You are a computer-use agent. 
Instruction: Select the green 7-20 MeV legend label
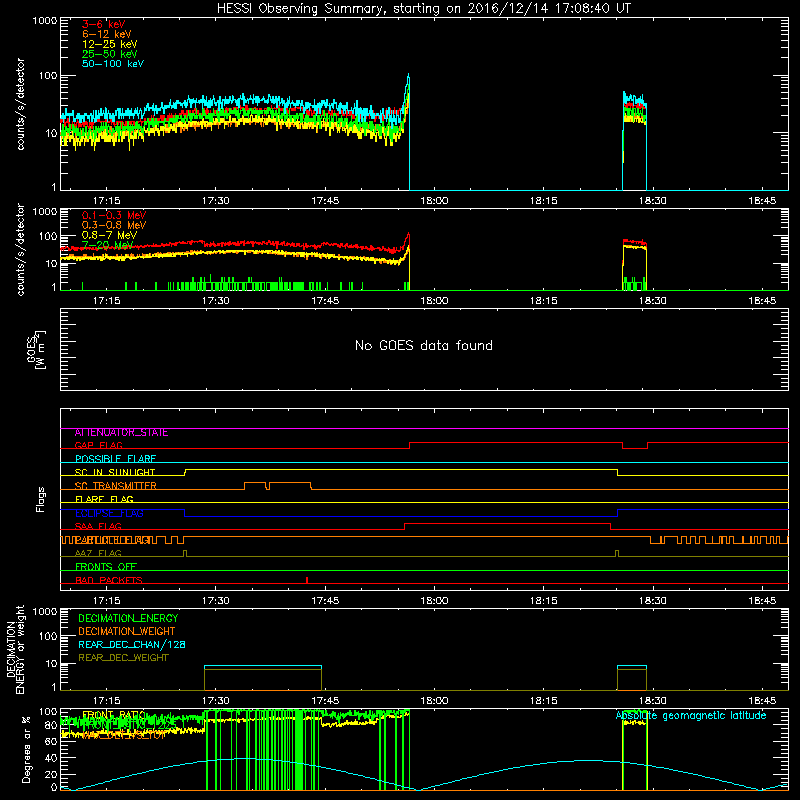pos(108,245)
